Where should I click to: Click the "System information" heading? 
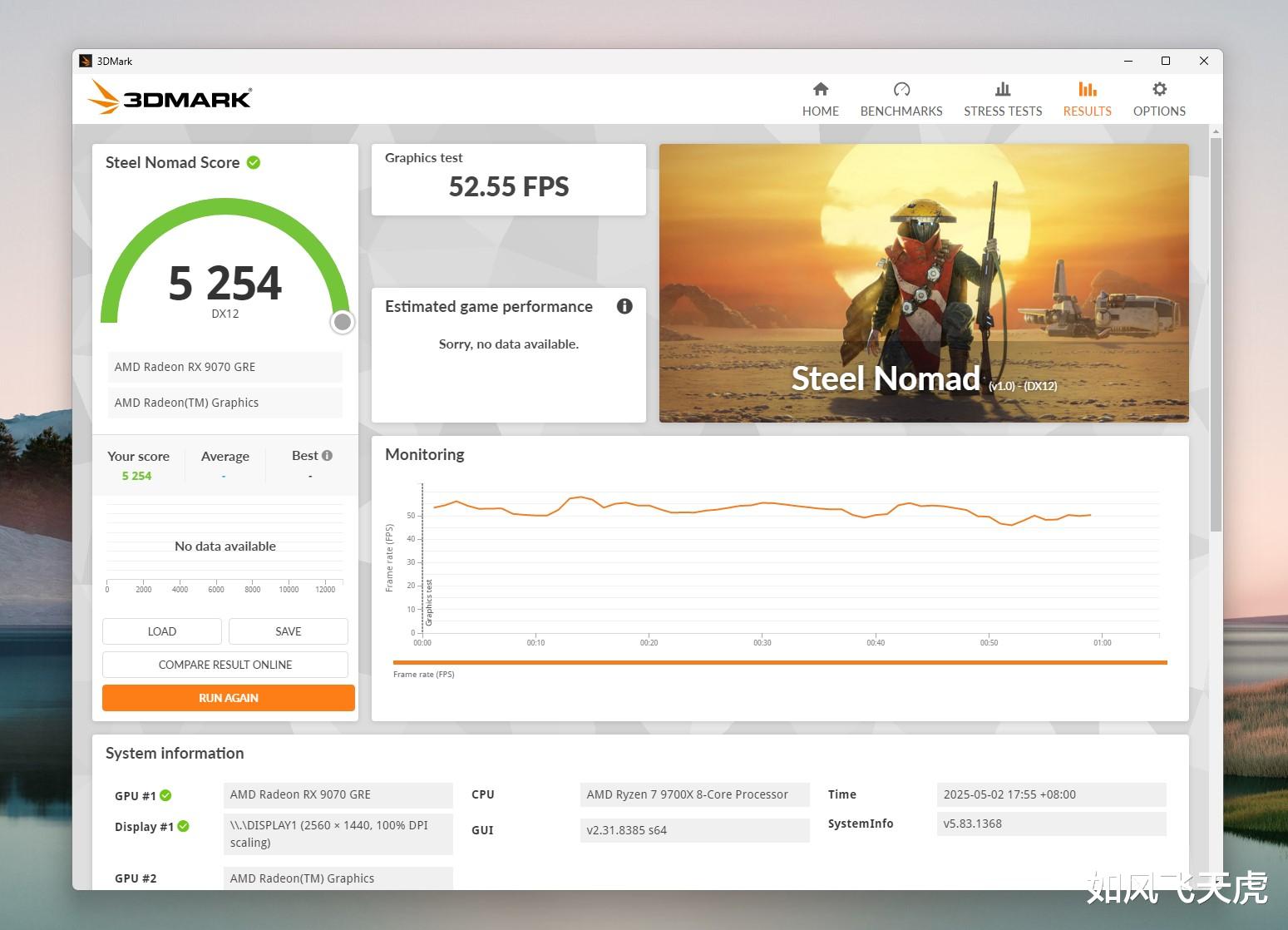click(175, 753)
